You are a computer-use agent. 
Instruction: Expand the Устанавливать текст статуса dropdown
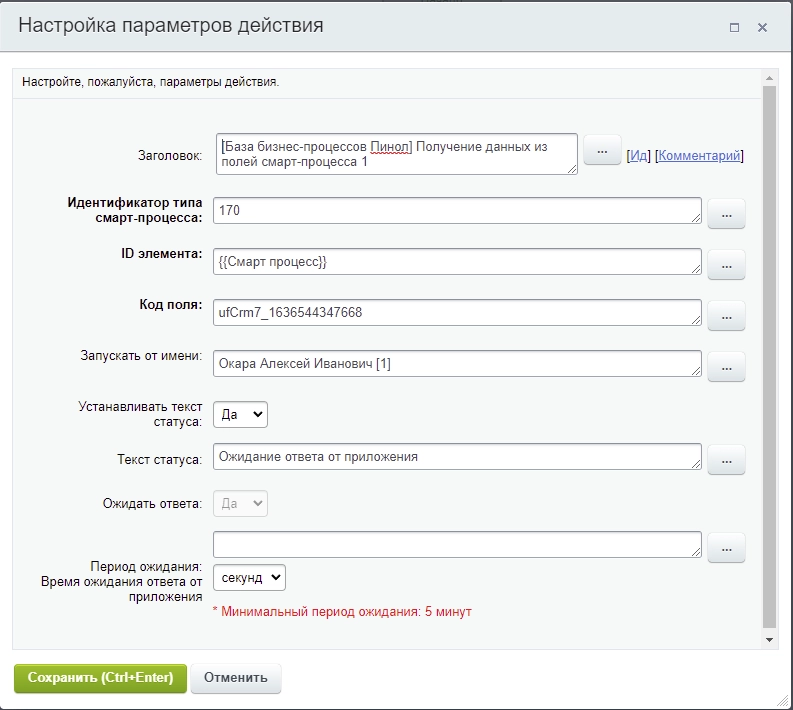point(240,414)
